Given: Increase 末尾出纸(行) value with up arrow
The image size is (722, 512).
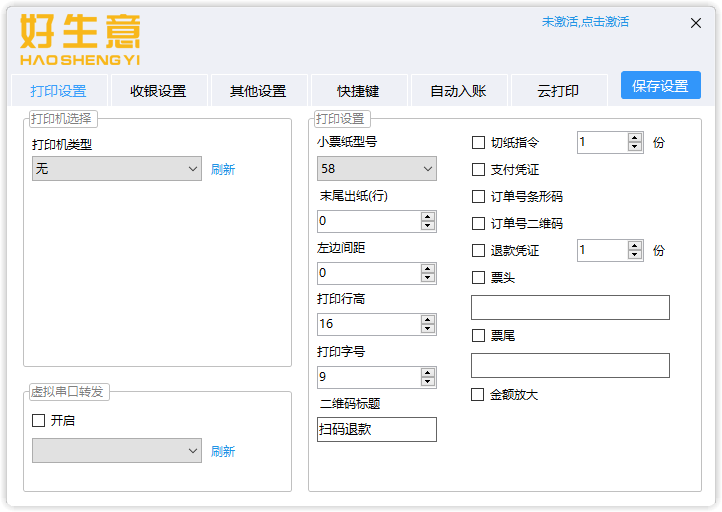Looking at the screenshot, I should 428,216.
